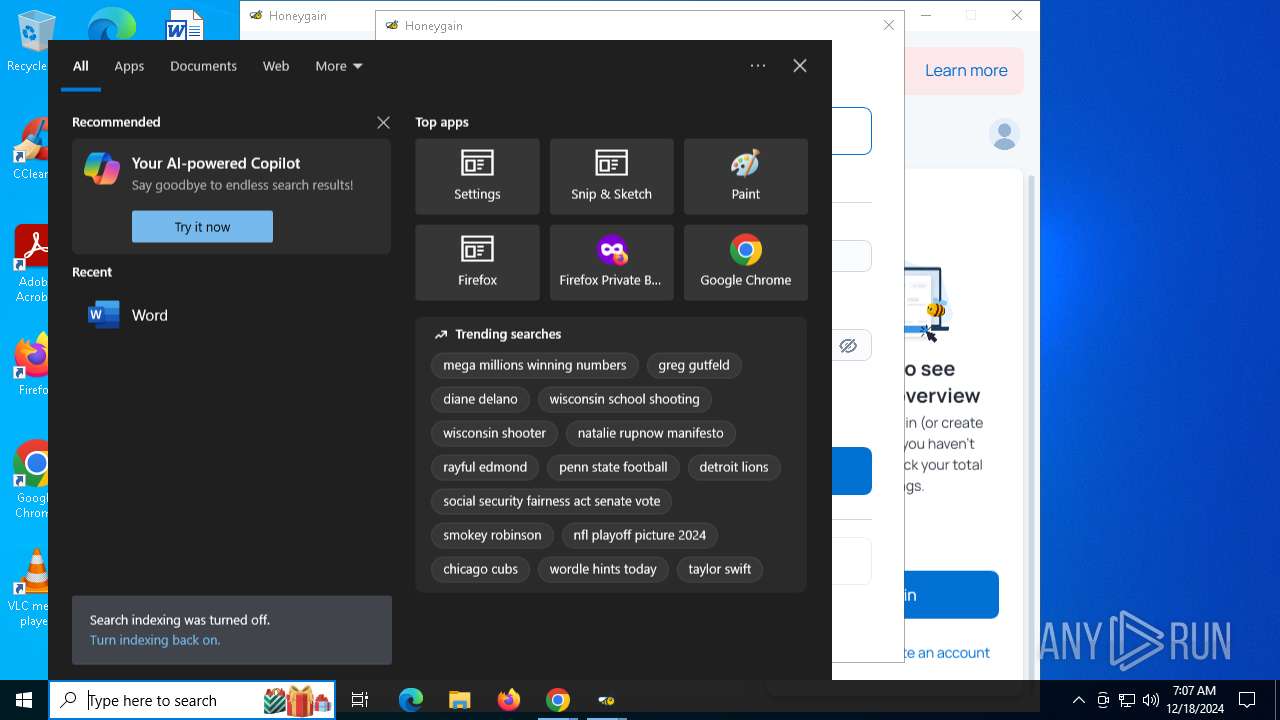
Task: Click the gift search highlight icon
Action: (298, 700)
